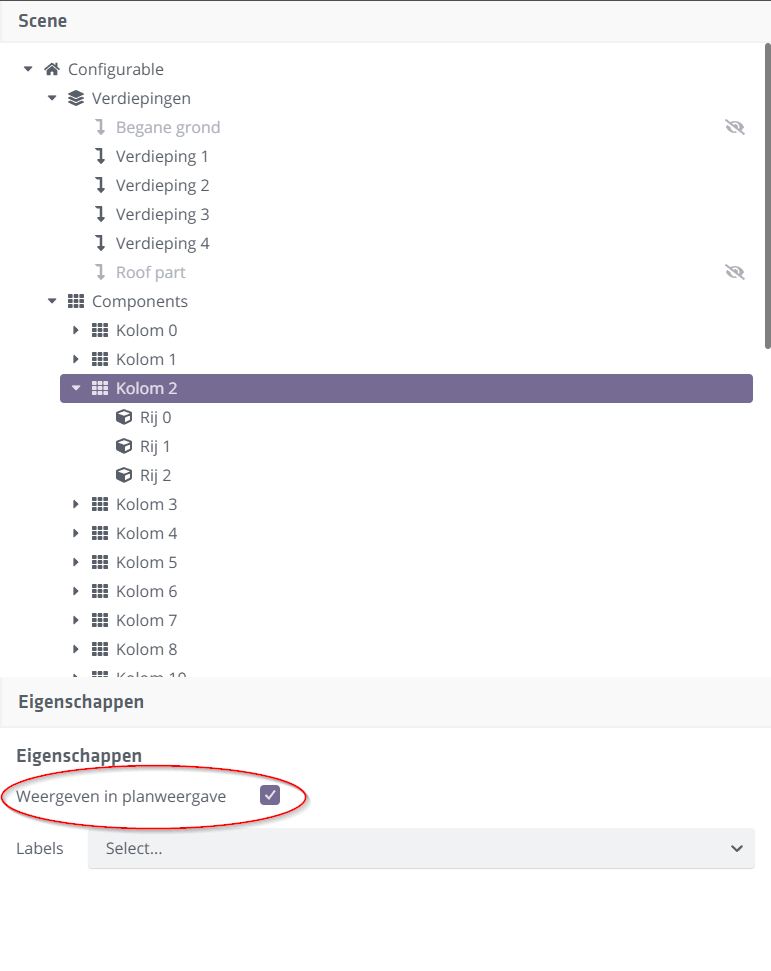Select Kolom 8 in the tree
Screen dimensions: 771x971
click(146, 649)
